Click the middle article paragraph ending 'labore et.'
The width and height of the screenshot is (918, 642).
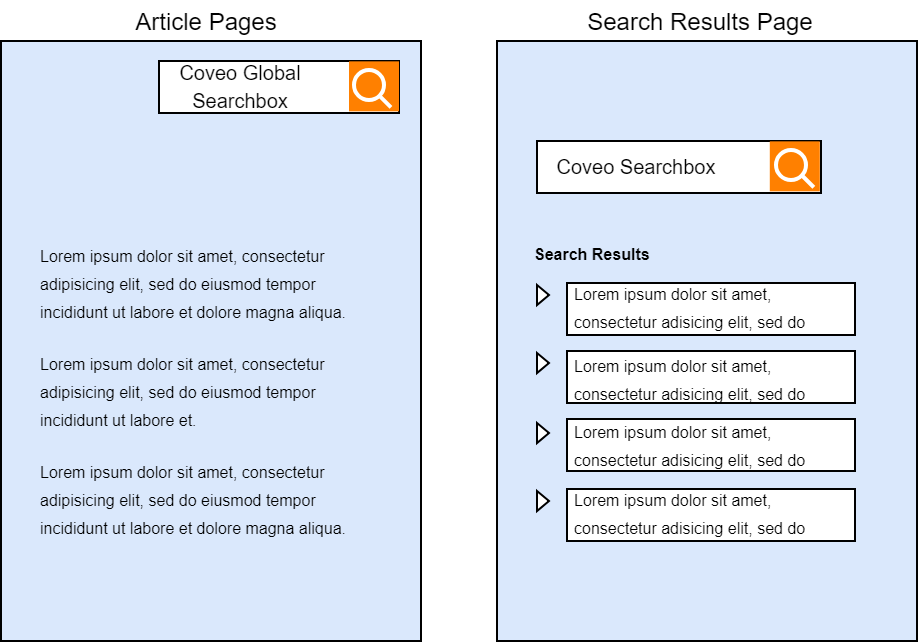pyautogui.click(x=182, y=392)
